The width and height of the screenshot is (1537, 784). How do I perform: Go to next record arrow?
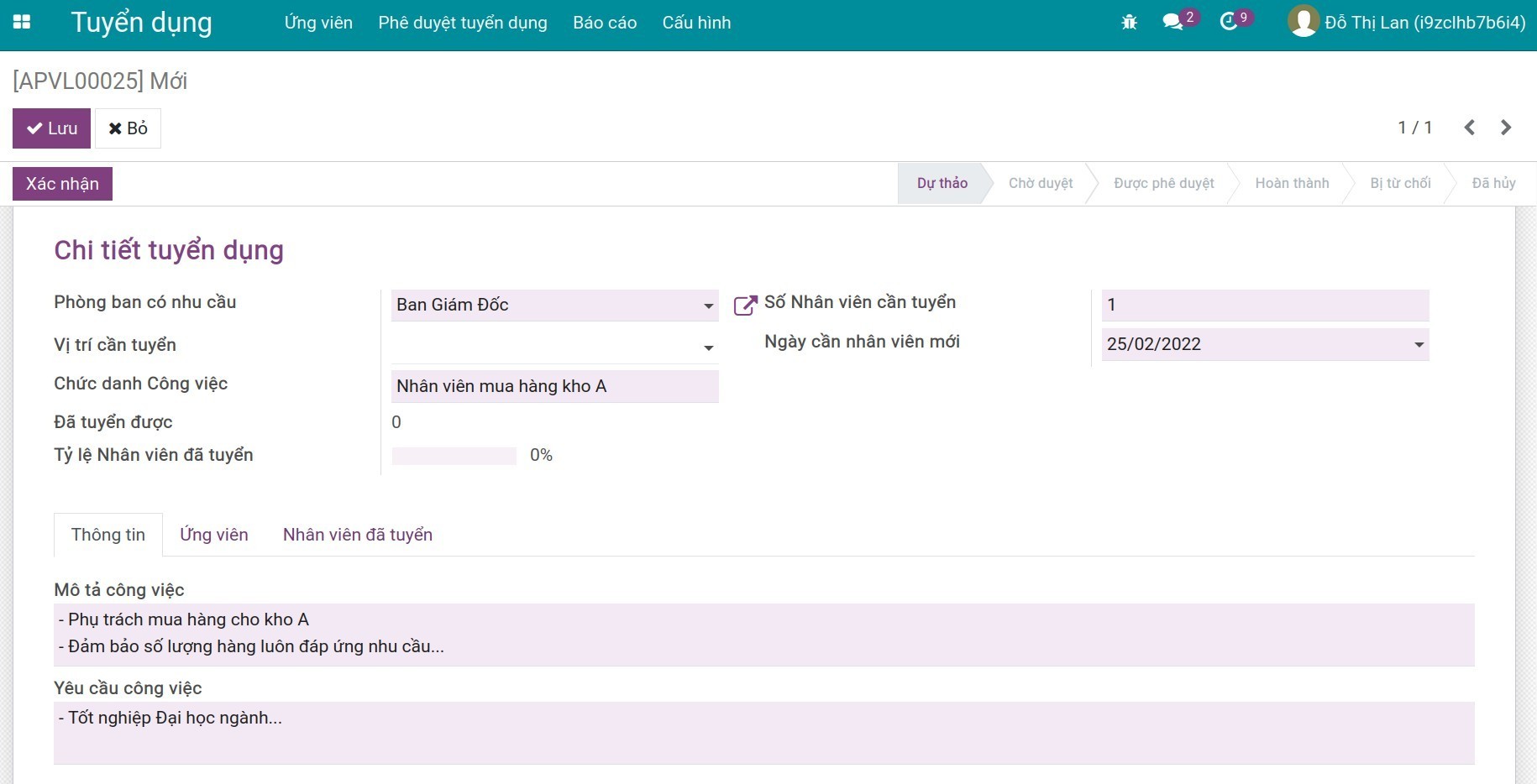(x=1506, y=128)
